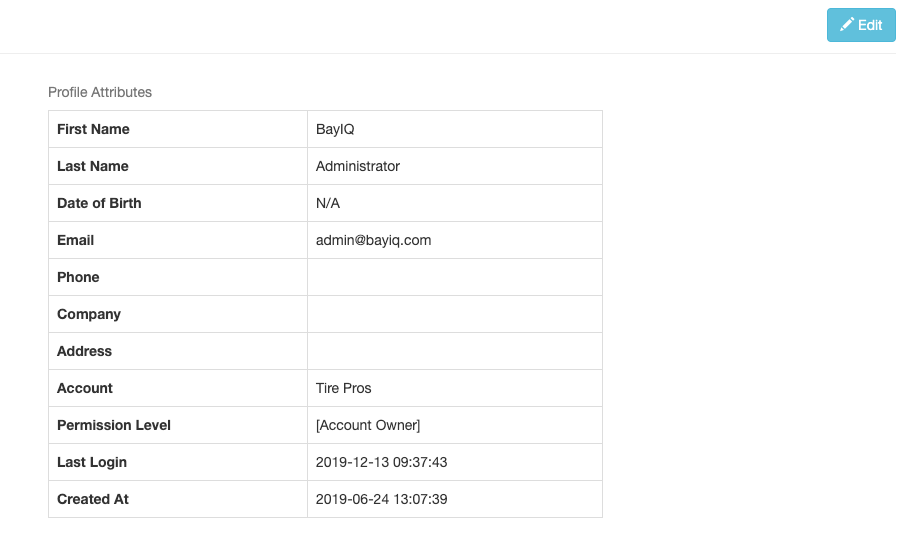Click the Last Login row label
Viewport: 919px width, 542px height.
[91, 462]
